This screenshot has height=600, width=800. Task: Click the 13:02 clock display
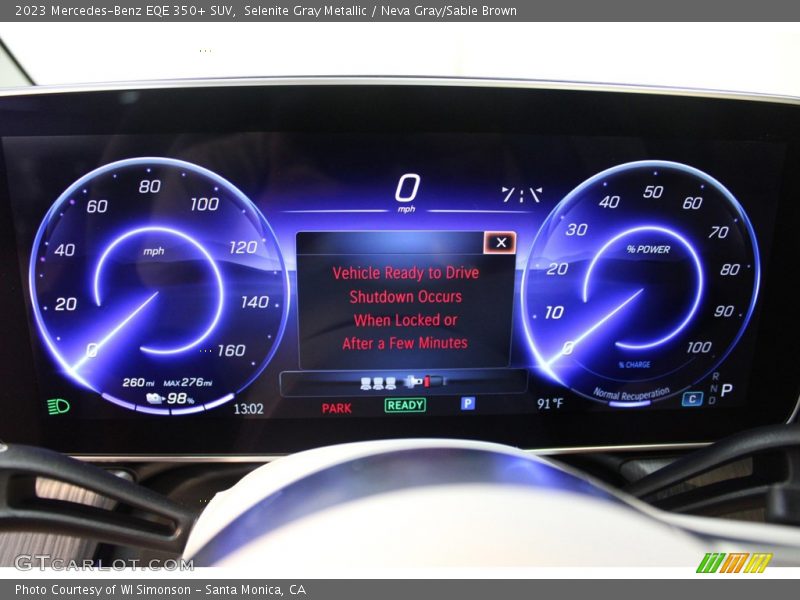pyautogui.click(x=247, y=407)
